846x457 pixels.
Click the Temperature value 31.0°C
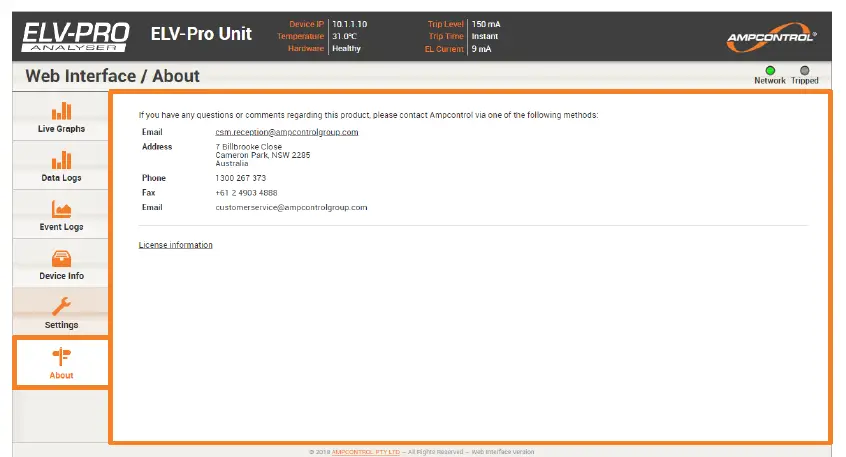tap(344, 36)
